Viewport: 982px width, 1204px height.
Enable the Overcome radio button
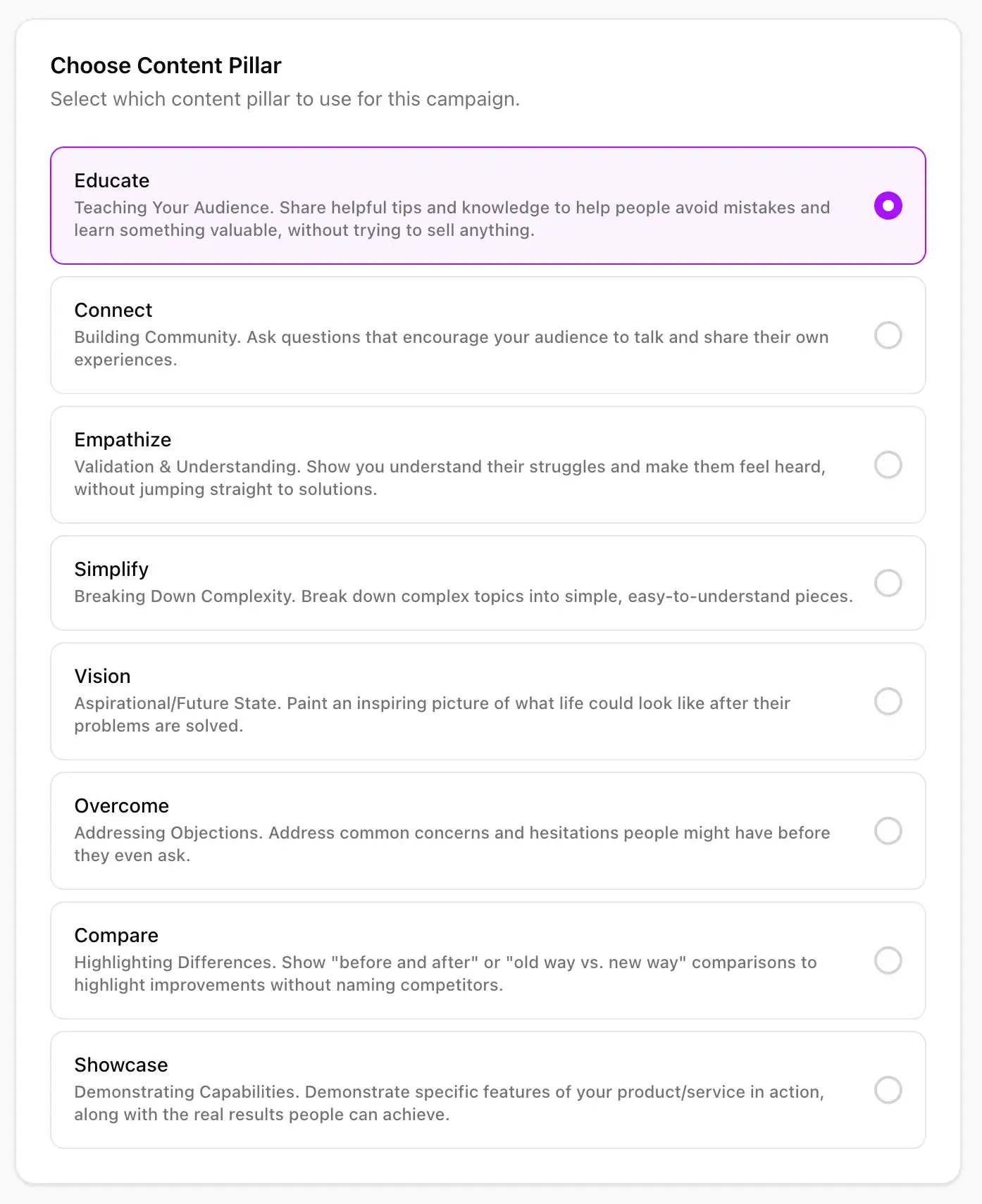[888, 831]
